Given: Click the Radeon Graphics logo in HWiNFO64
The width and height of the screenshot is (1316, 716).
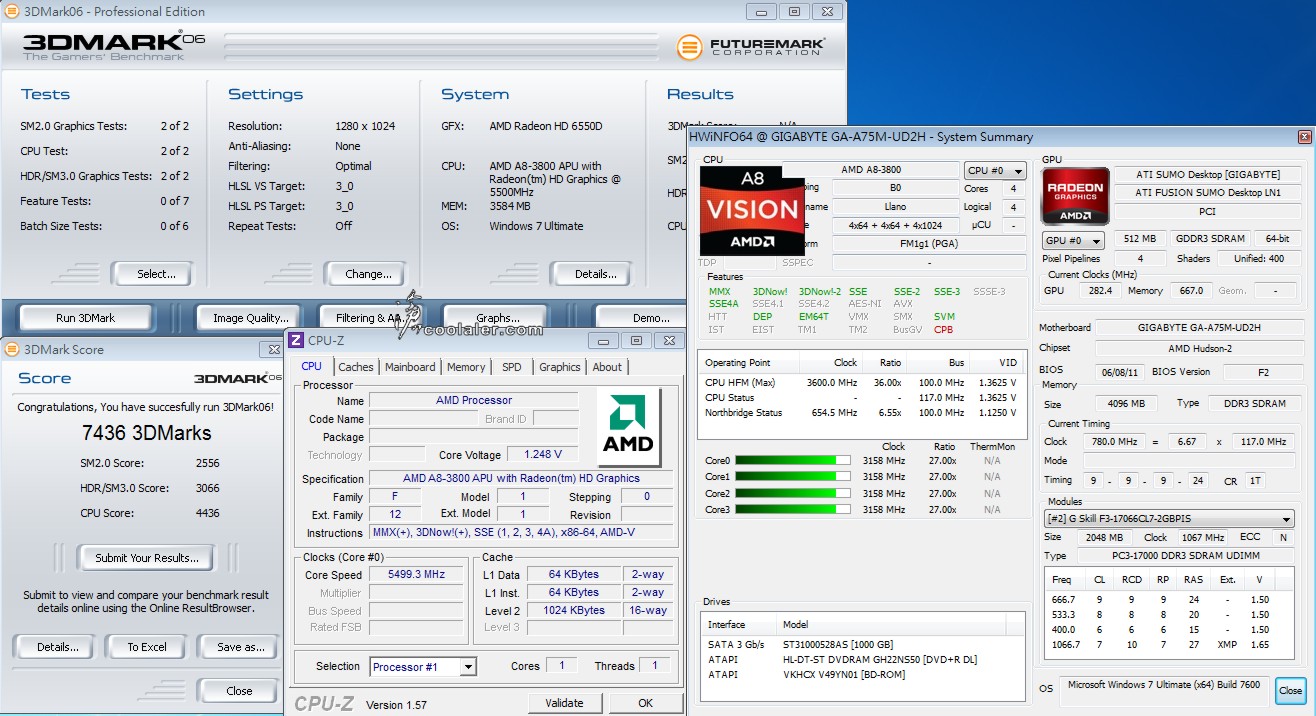Looking at the screenshot, I should point(1076,195).
